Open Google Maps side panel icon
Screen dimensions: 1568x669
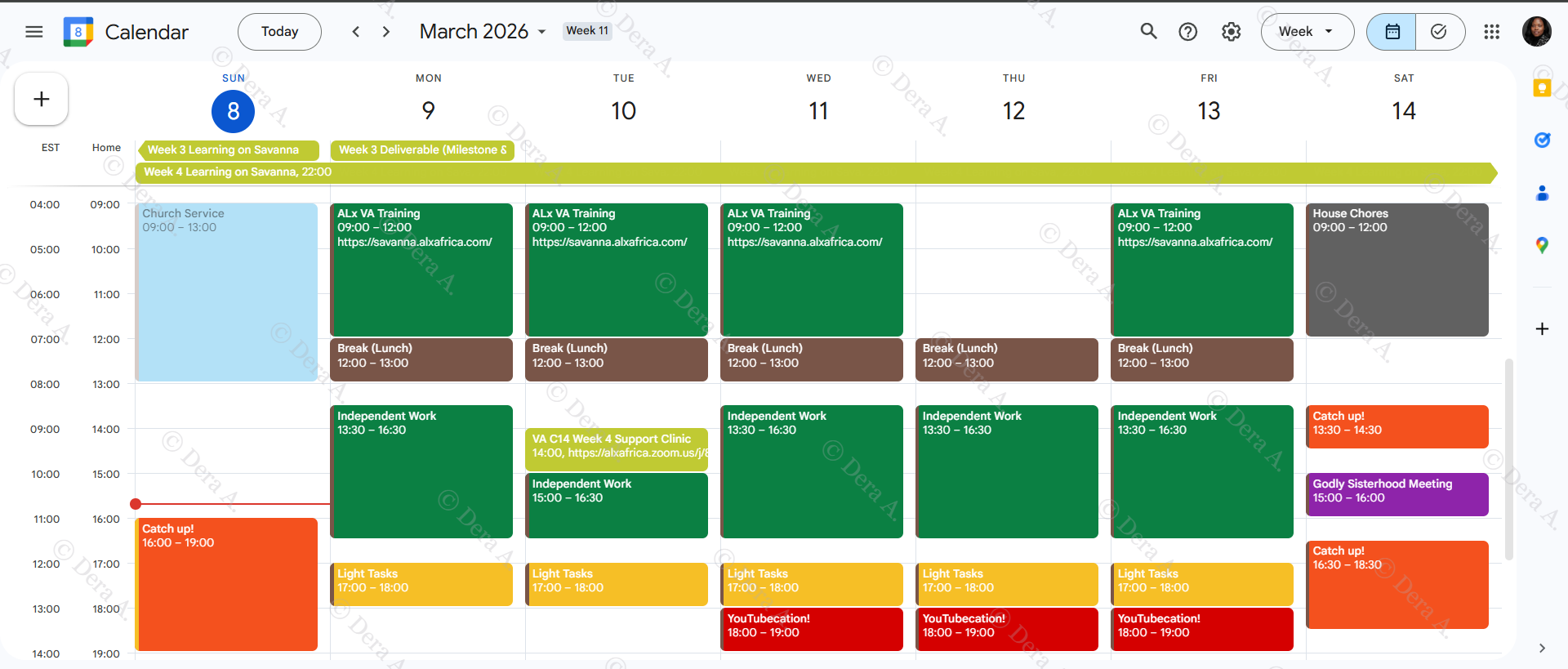pyautogui.click(x=1542, y=245)
